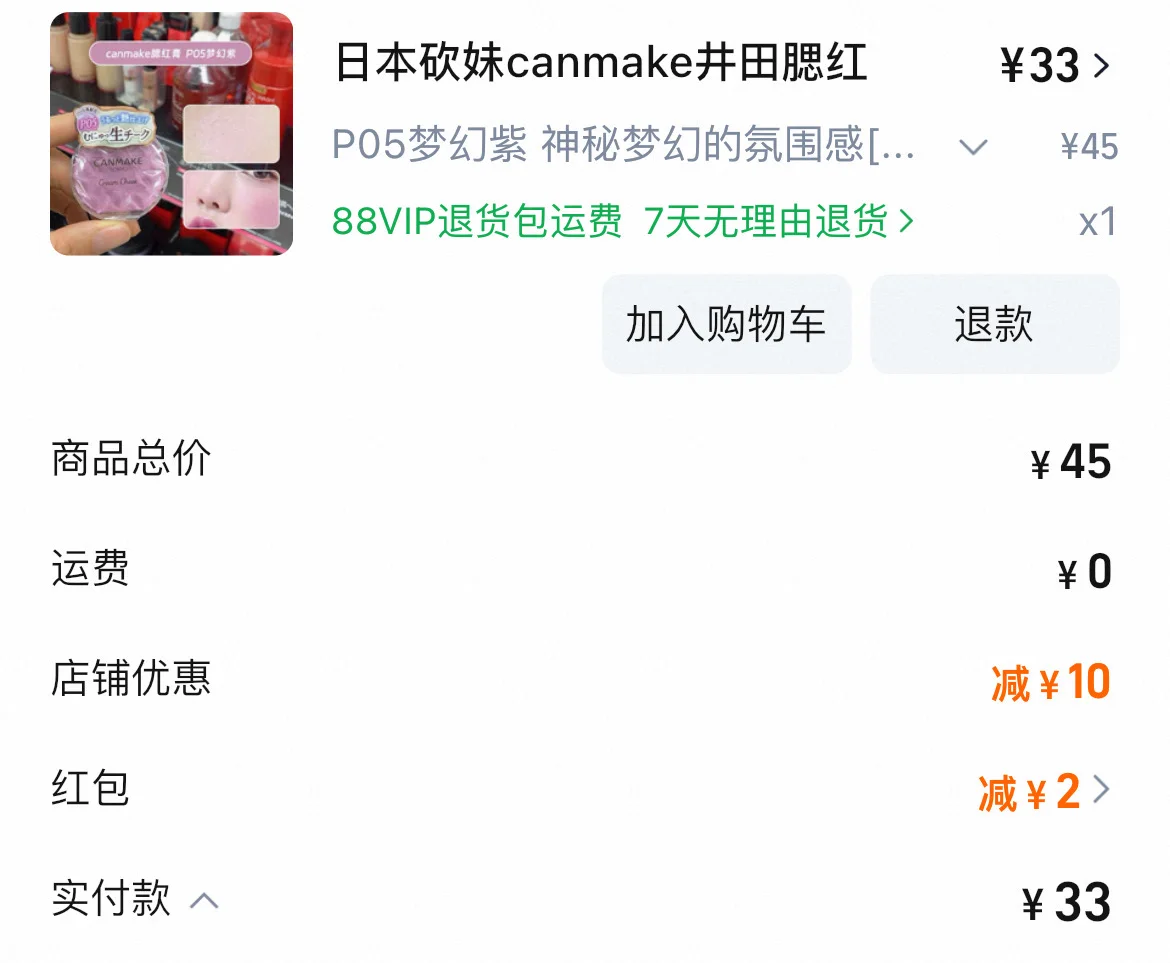
Task: Open the canmake blush product thumbnail
Action: click(x=172, y=134)
